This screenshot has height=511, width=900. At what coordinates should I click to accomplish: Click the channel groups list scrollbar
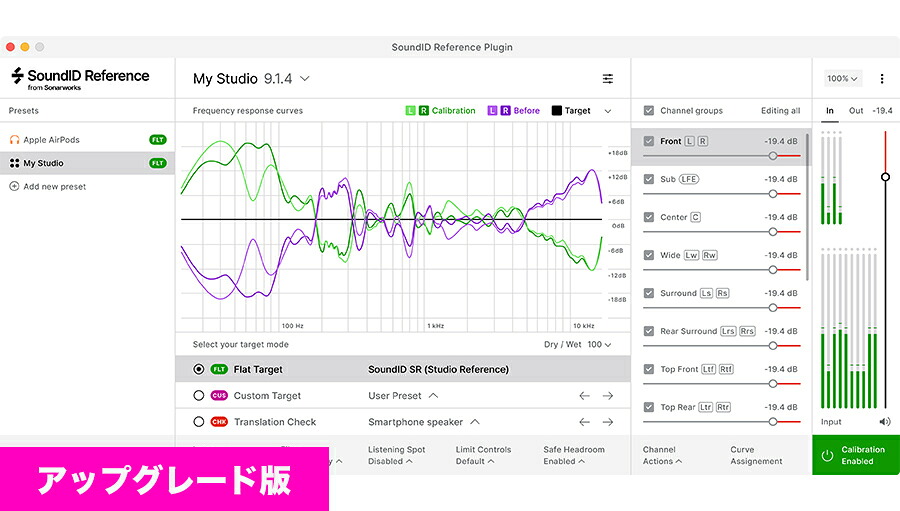808,207
